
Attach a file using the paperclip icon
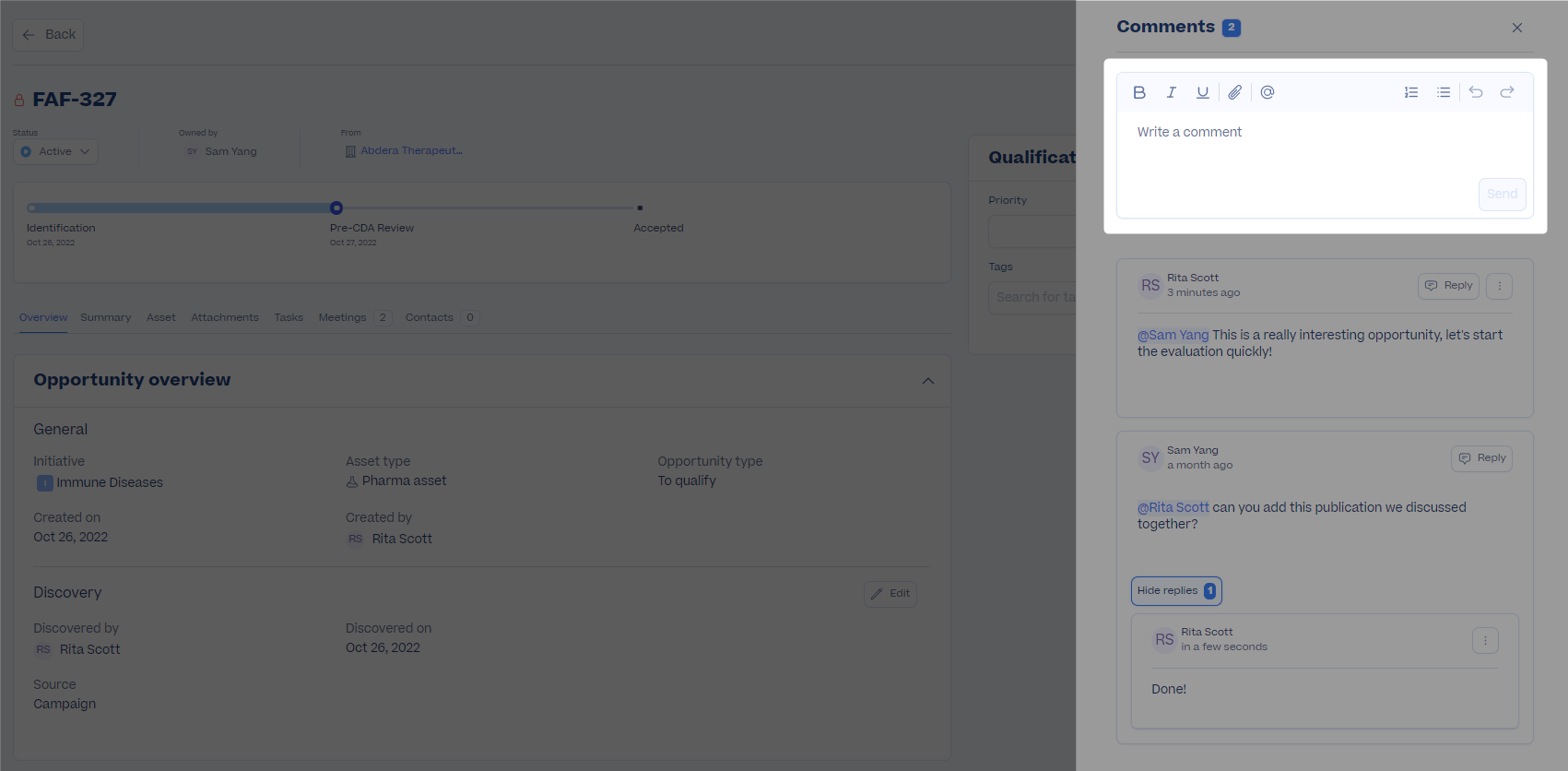pos(1235,92)
